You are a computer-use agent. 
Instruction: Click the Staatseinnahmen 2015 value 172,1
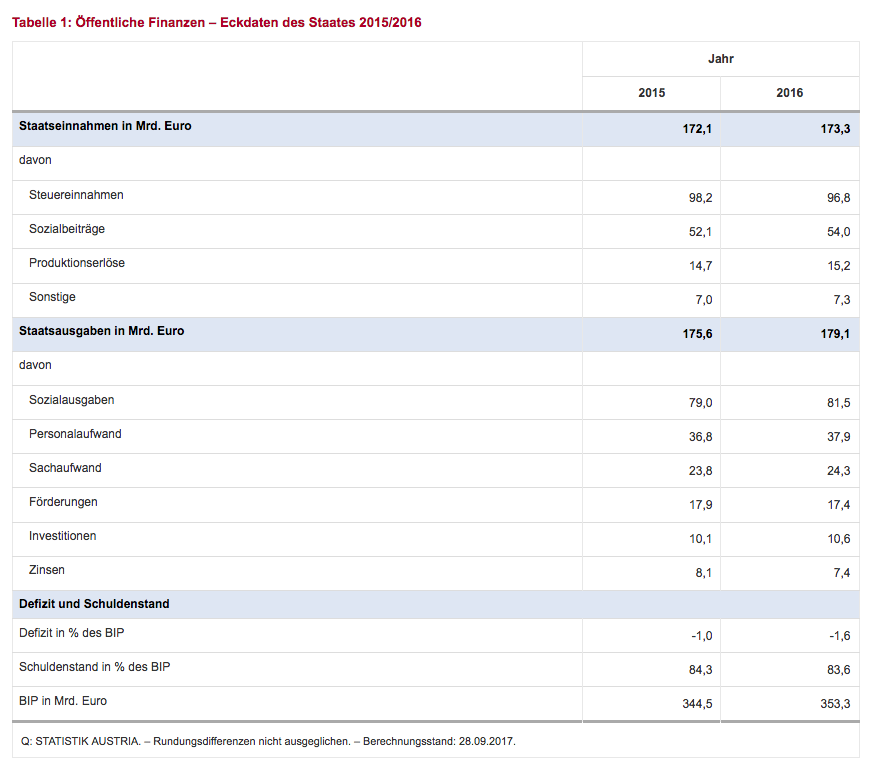(697, 129)
